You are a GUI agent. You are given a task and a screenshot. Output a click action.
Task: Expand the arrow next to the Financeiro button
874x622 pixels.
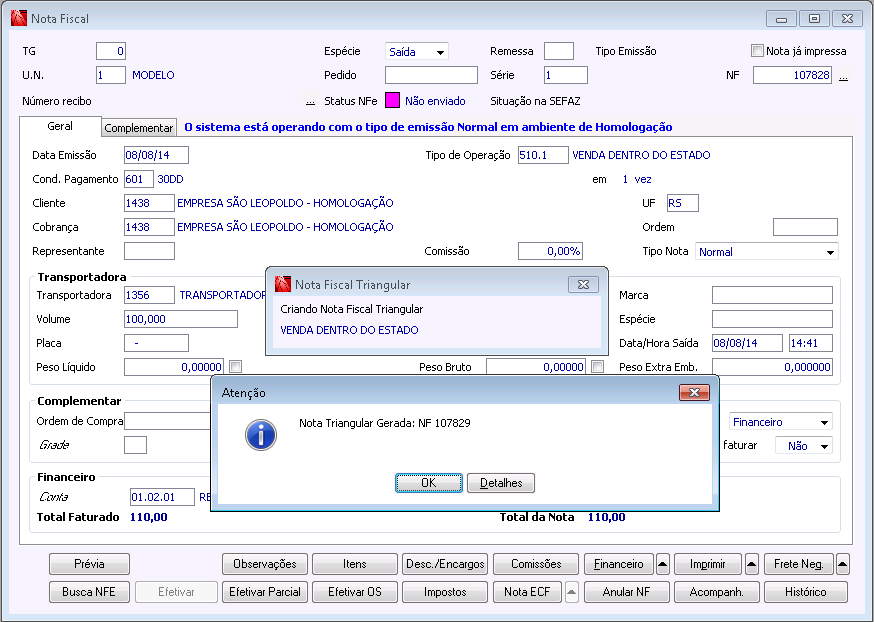click(662, 564)
